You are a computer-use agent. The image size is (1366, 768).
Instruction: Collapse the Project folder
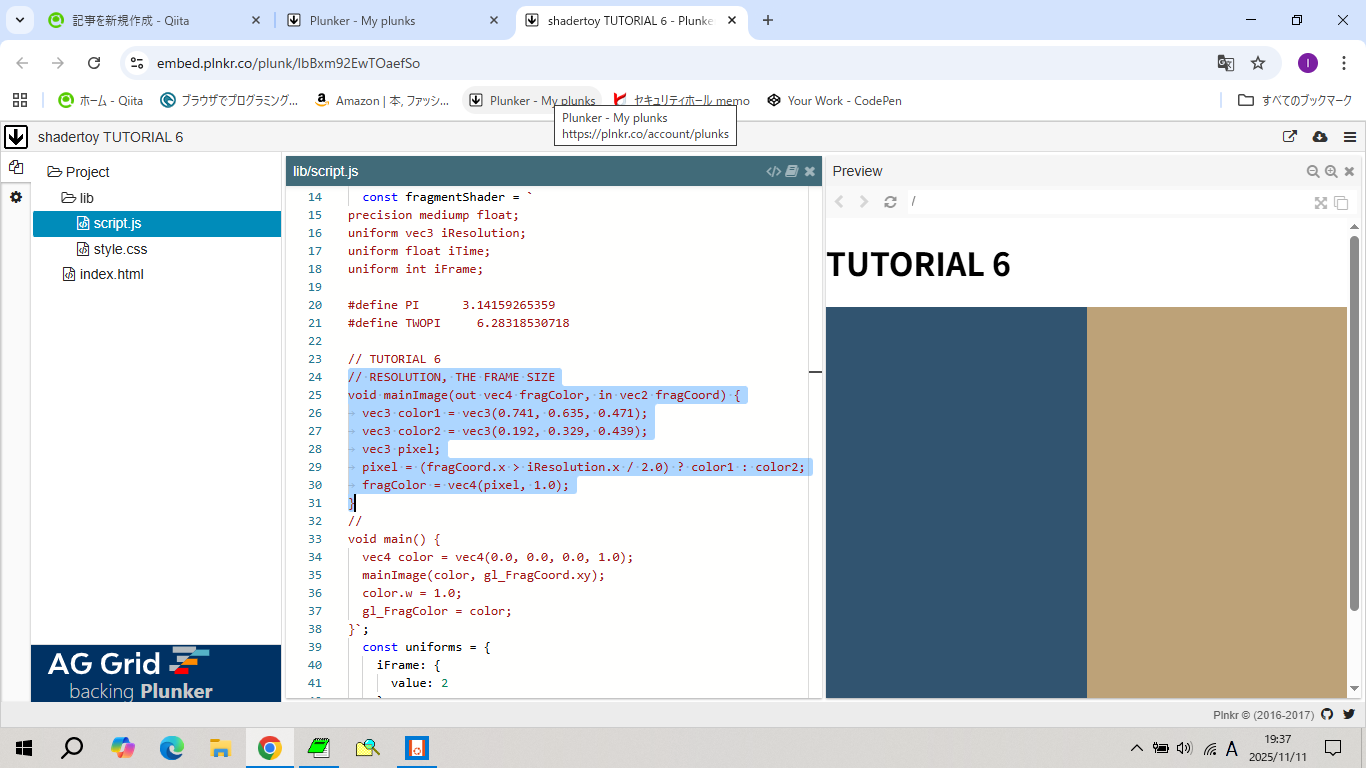click(79, 172)
